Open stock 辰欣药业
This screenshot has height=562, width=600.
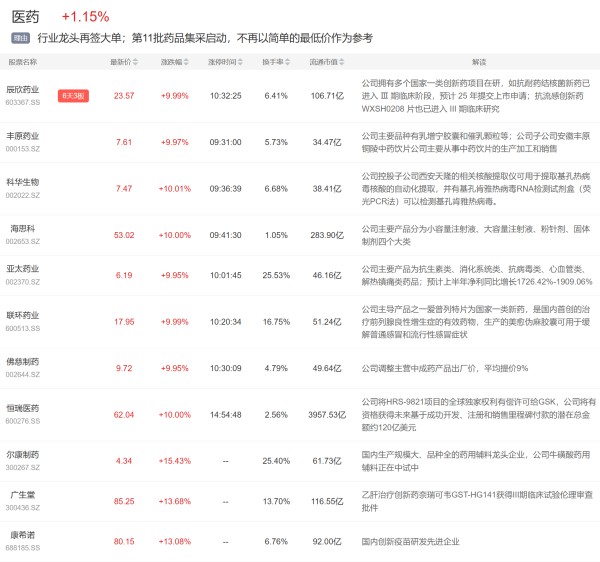coord(23,90)
